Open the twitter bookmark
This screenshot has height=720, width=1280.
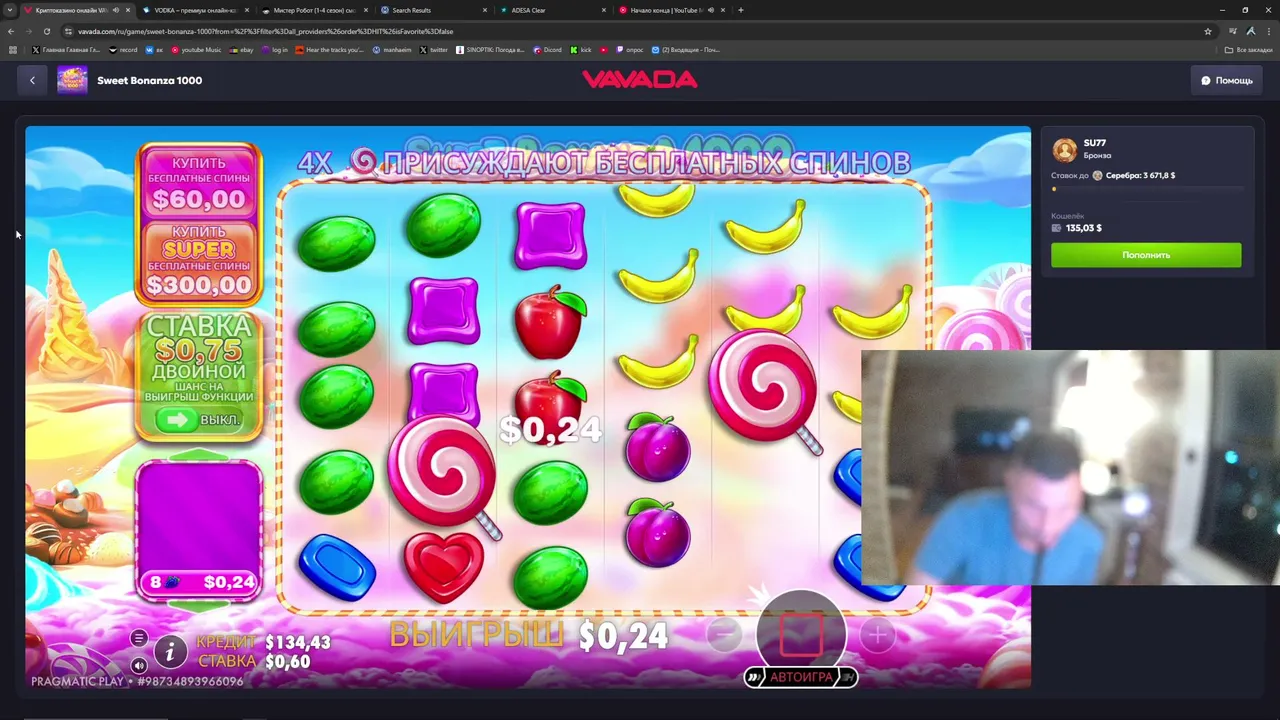[x=434, y=50]
